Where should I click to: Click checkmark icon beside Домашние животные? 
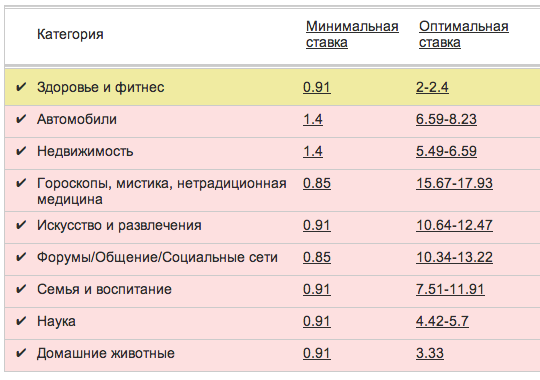coord(21,353)
